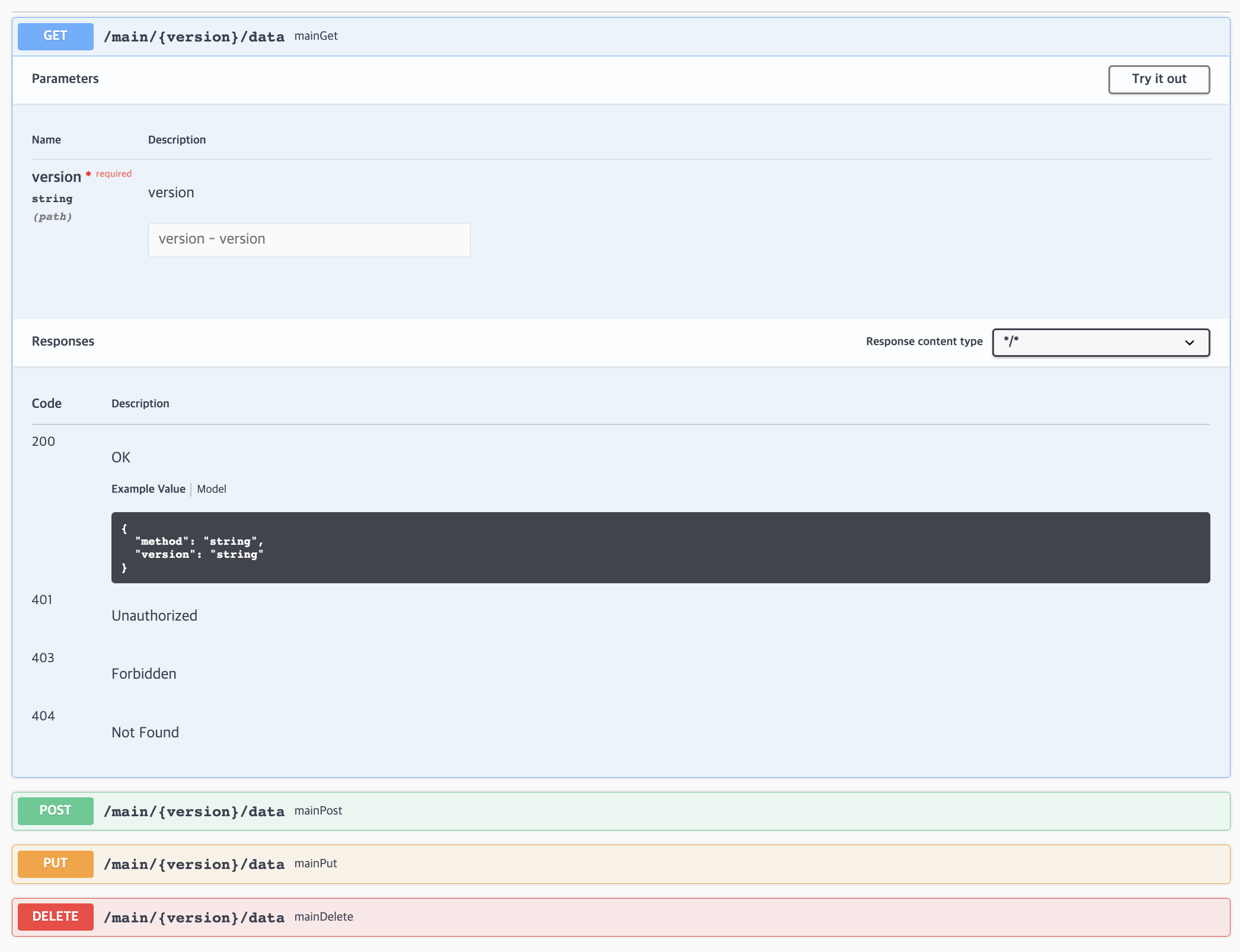Click the PUT /main/{version}/data path
This screenshot has width=1240, height=952.
click(194, 864)
